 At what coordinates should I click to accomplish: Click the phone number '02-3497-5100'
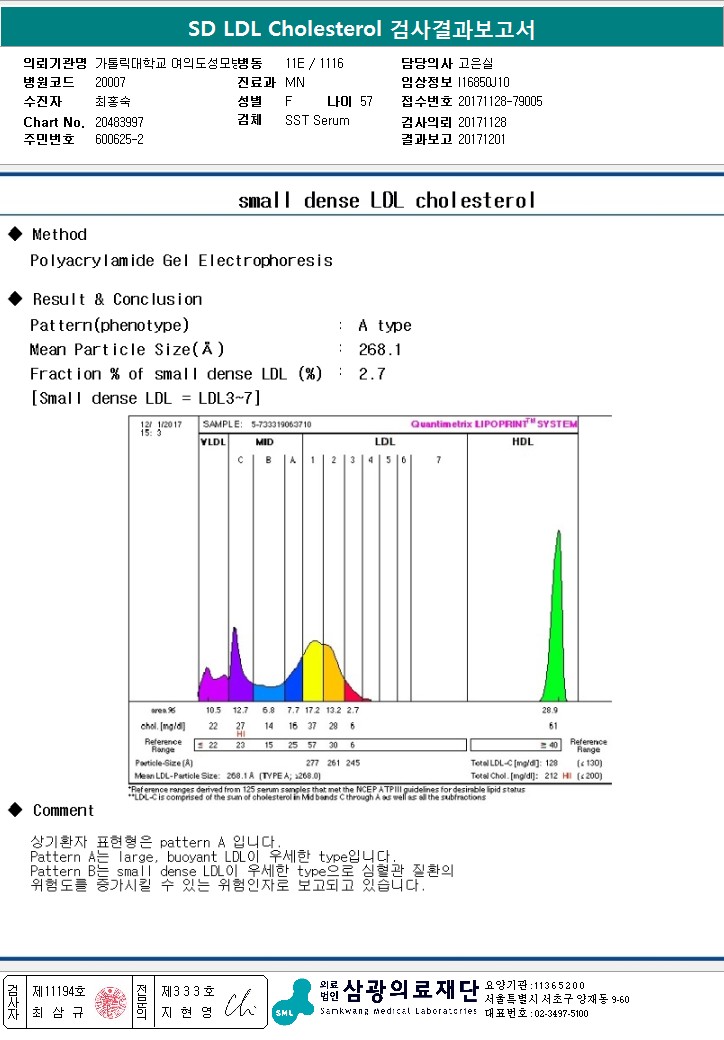pos(560,1013)
